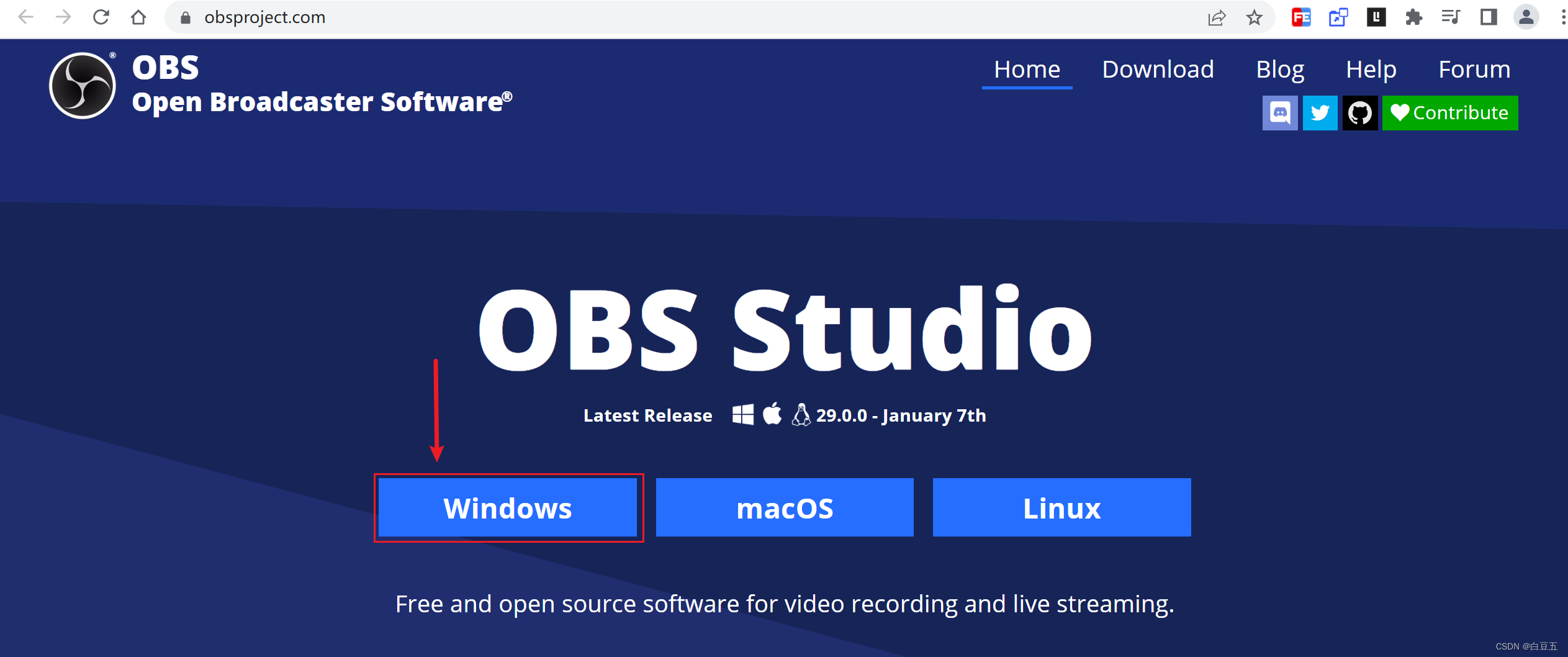The image size is (1568, 657).
Task: Open the Help nav item
Action: (x=1371, y=70)
